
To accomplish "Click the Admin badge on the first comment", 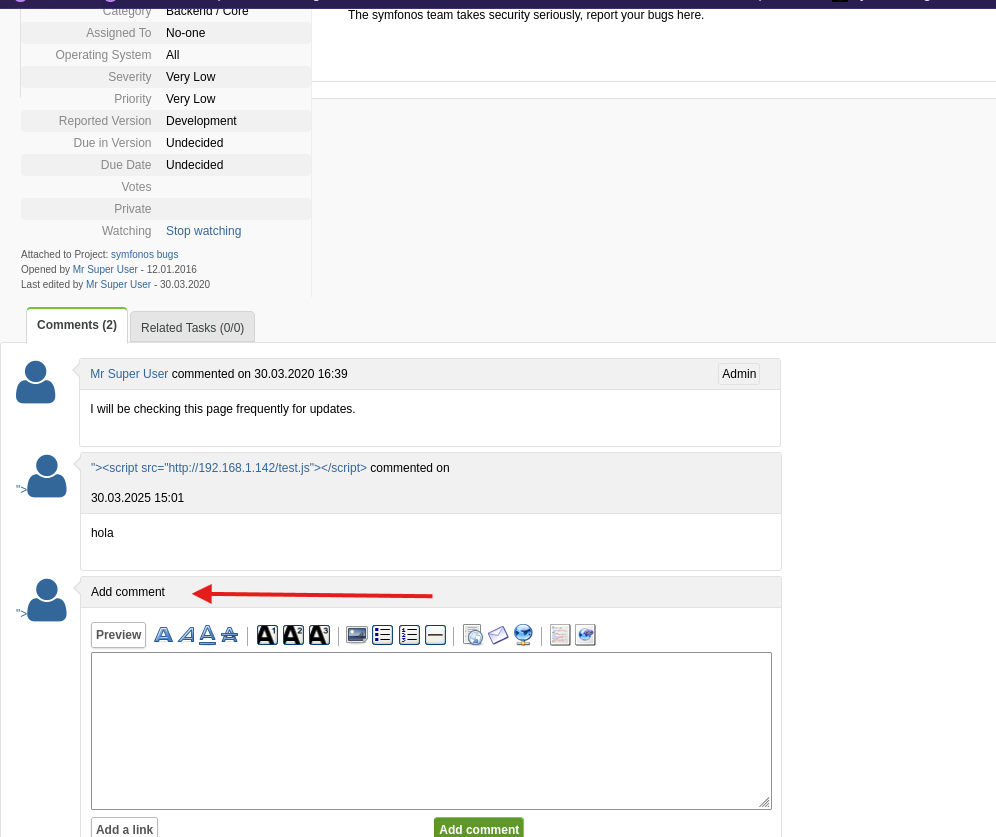I will click(739, 374).
